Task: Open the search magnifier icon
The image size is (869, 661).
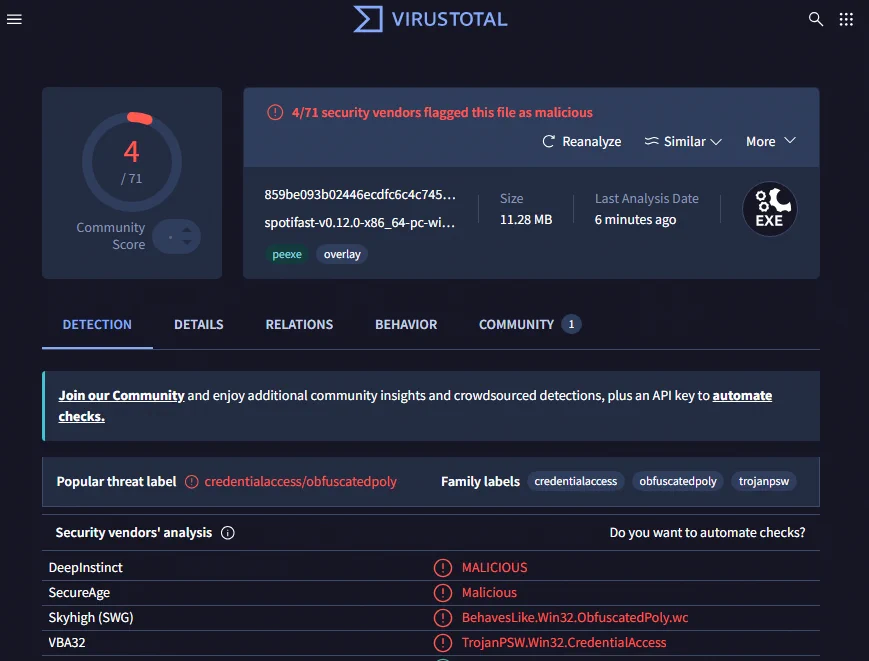Action: tap(815, 19)
